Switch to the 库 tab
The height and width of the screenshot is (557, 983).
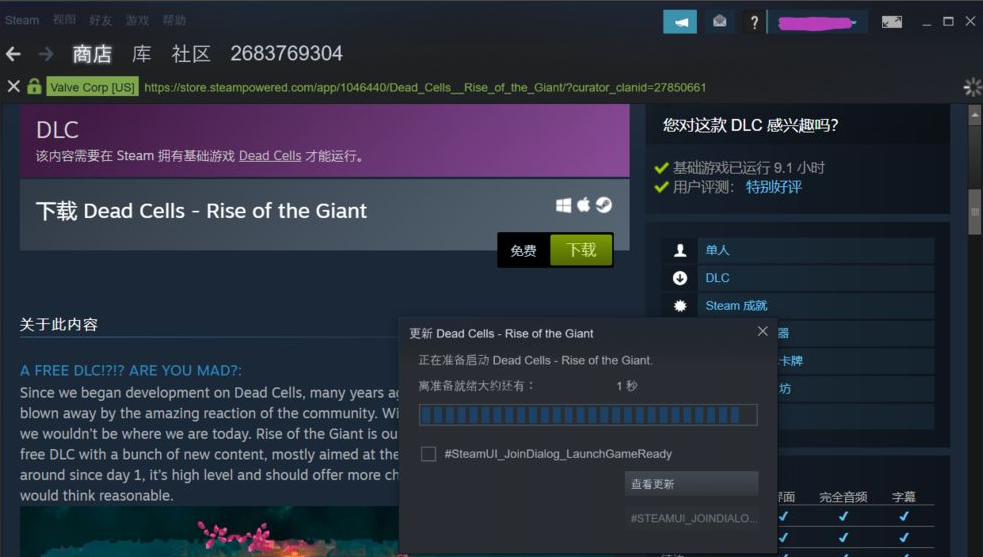[x=142, y=54]
